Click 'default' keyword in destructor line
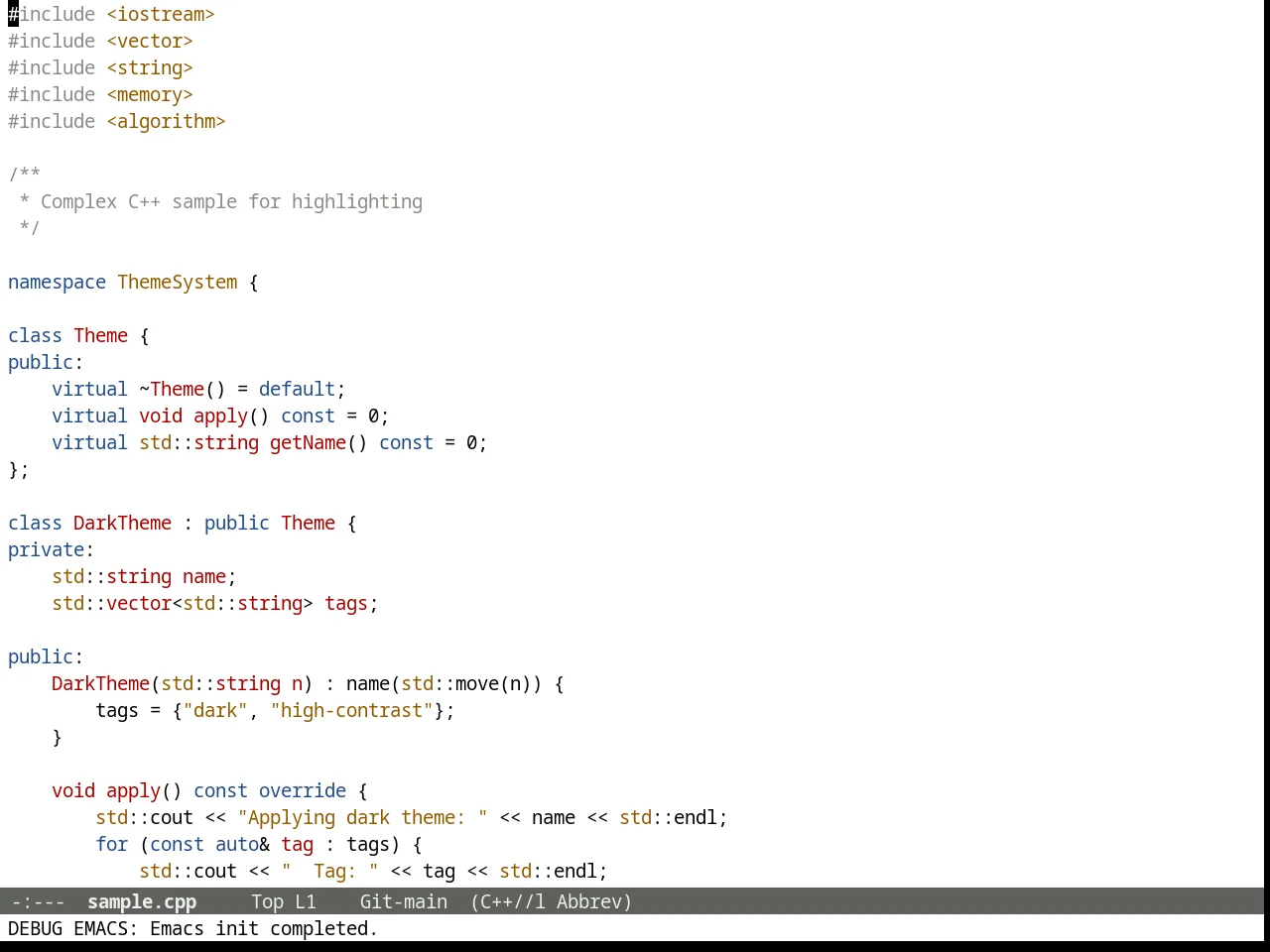The height and width of the screenshot is (952, 1270). point(297,389)
